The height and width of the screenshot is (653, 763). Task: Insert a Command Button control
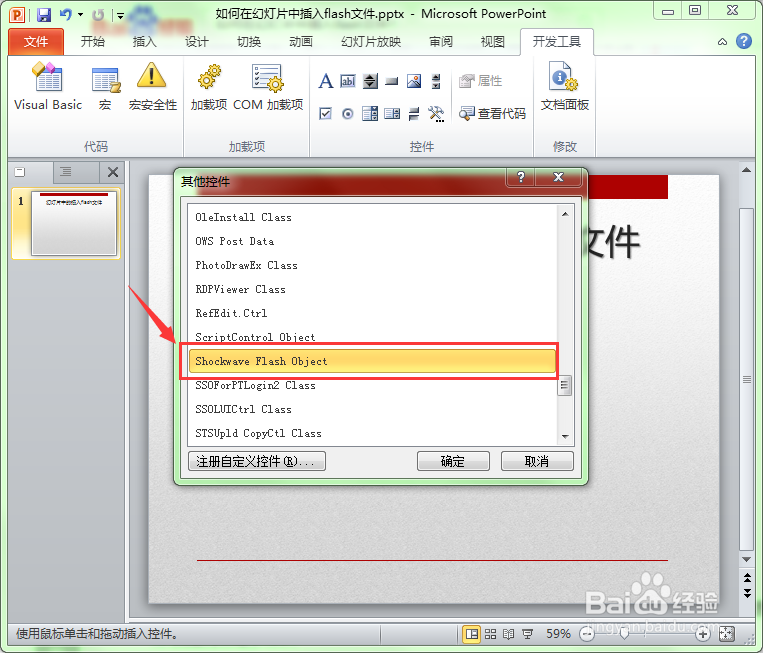coord(392,81)
